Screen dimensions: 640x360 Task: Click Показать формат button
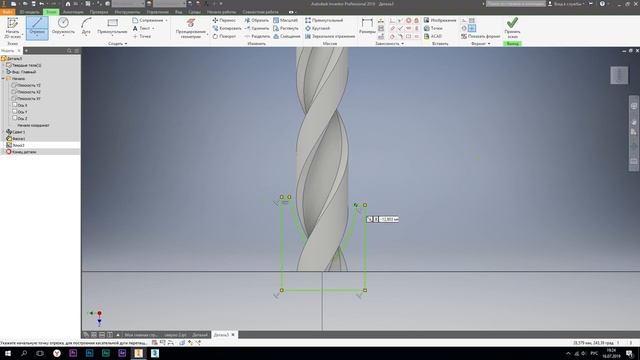tap(480, 36)
